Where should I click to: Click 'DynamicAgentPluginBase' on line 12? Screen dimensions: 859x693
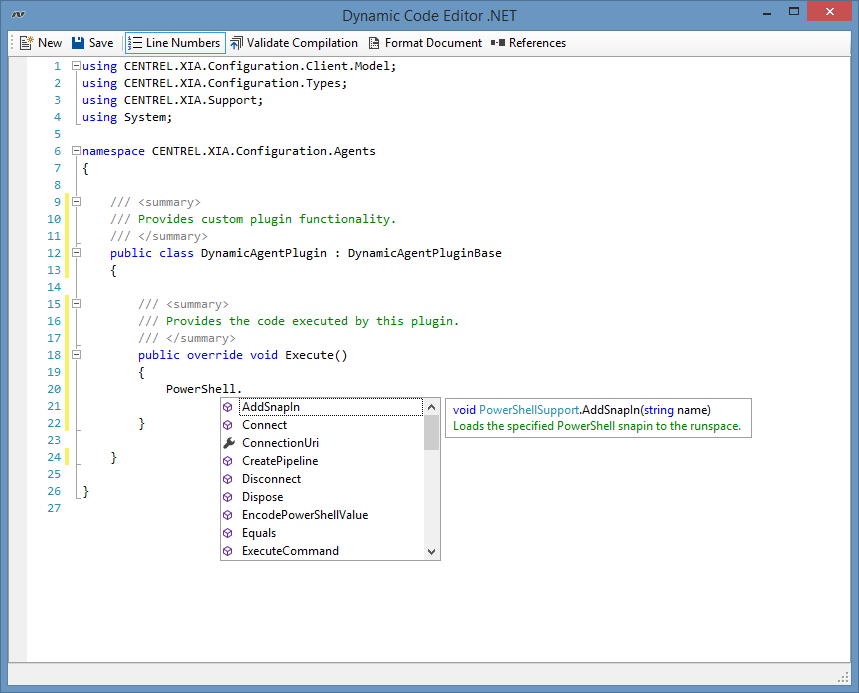[x=425, y=253]
